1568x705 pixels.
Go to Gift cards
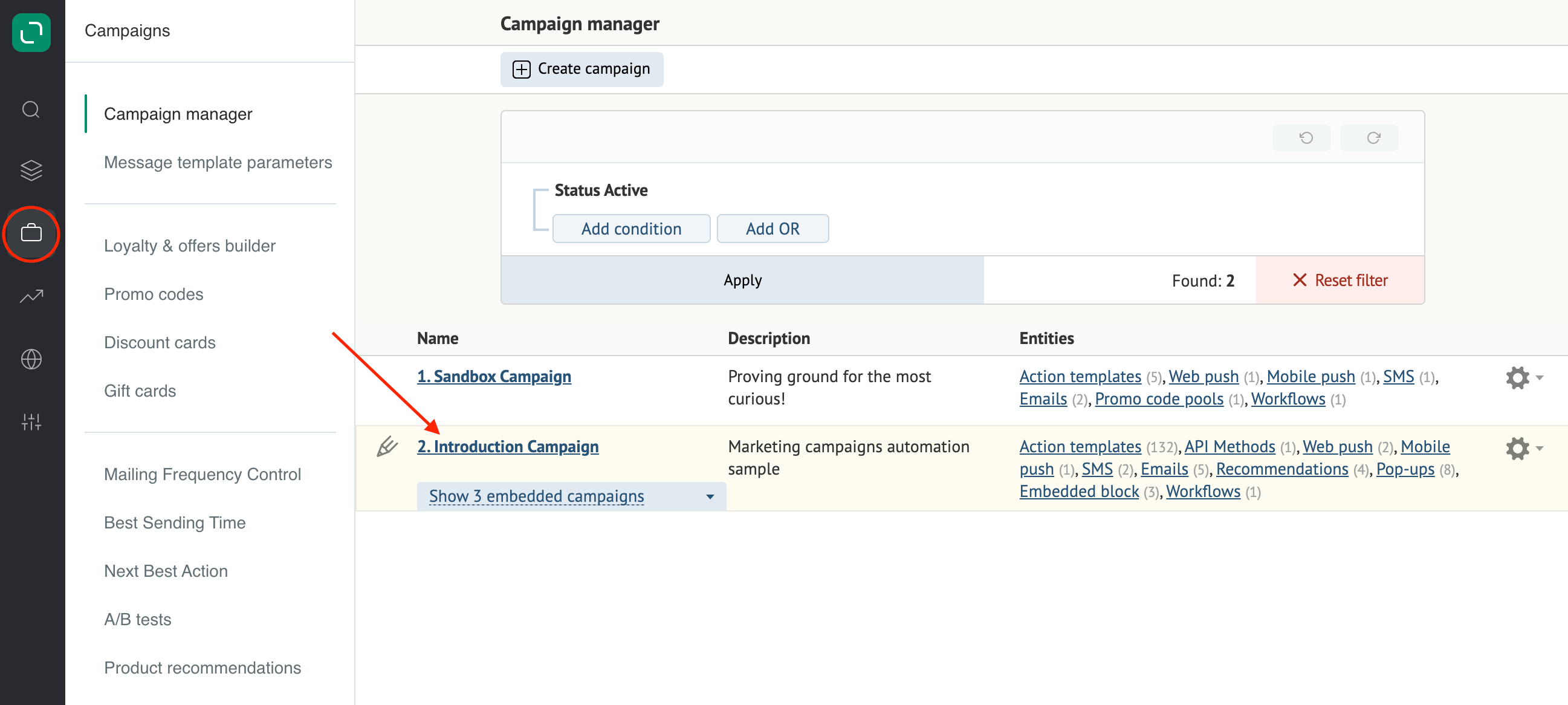140,391
